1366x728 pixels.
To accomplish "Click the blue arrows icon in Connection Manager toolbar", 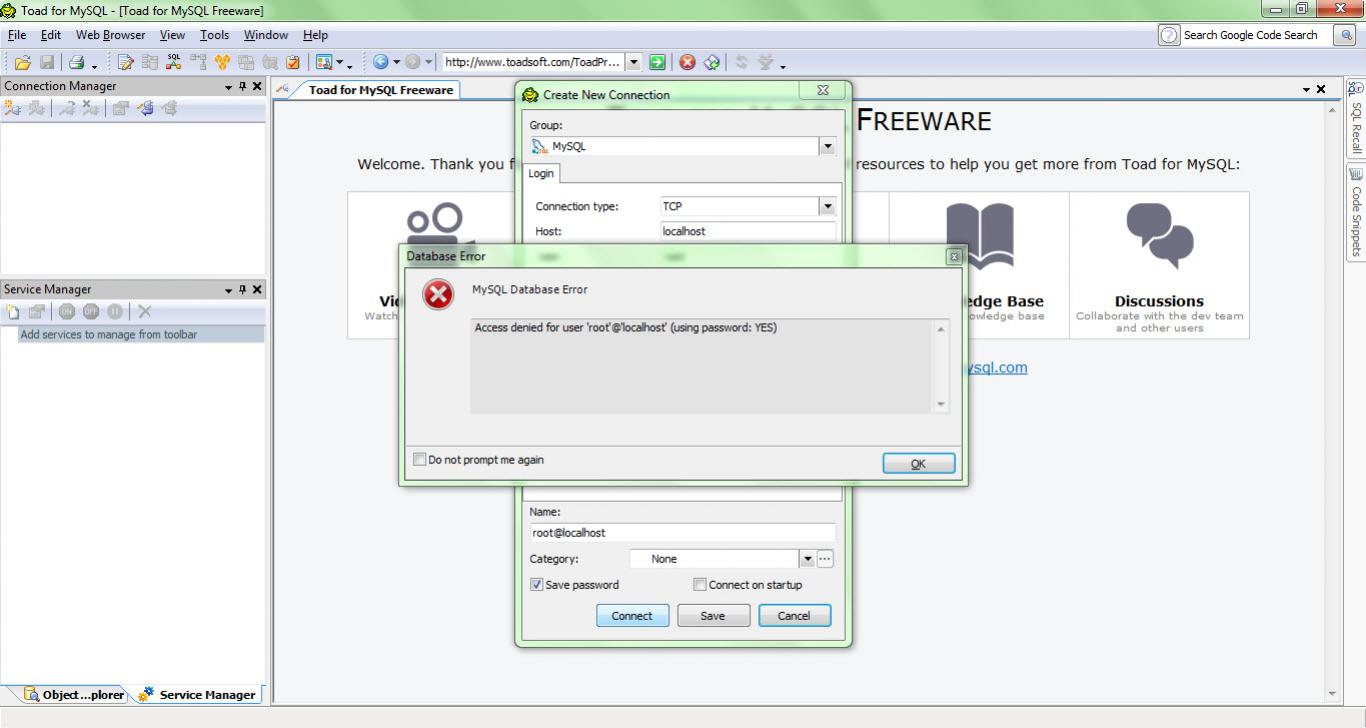I will [145, 108].
